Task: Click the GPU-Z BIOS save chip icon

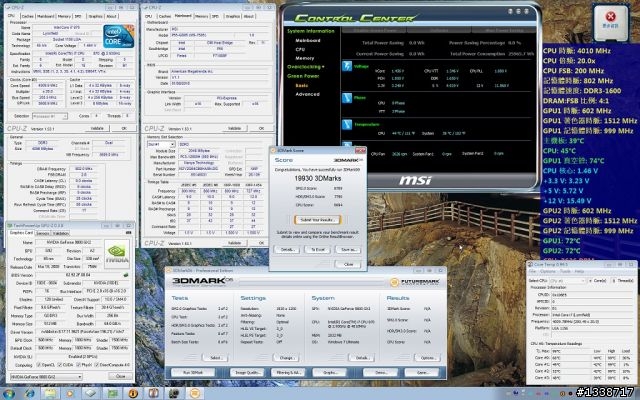Action: tap(126, 275)
